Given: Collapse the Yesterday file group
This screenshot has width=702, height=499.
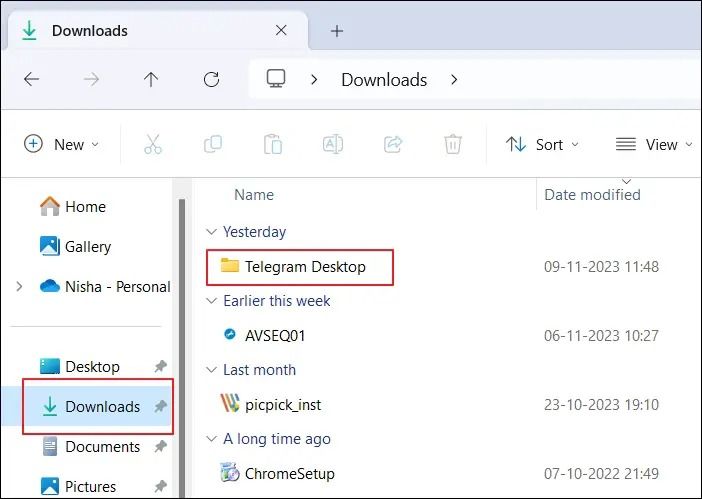Looking at the screenshot, I should point(211,232).
